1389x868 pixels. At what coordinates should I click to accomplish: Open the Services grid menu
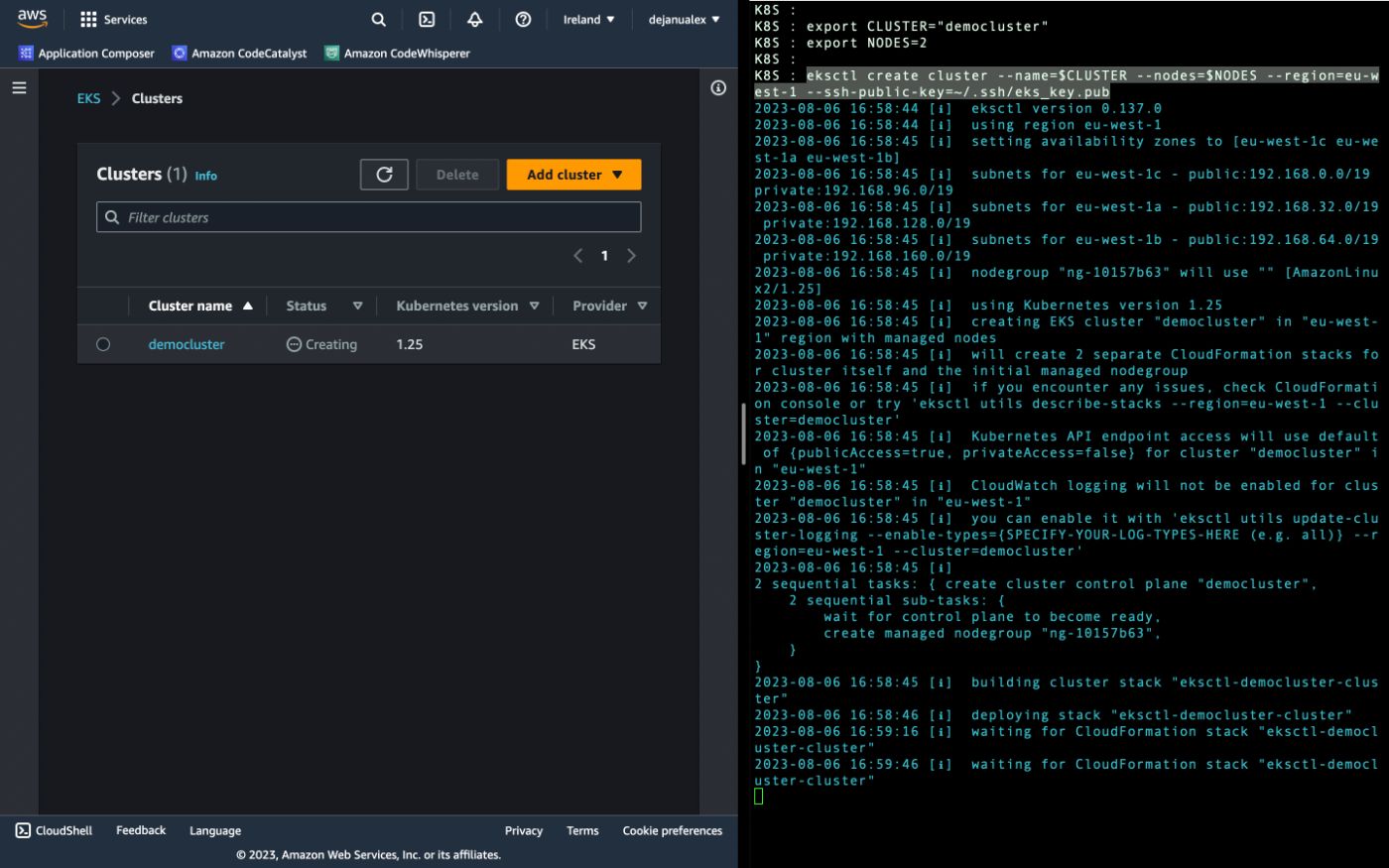click(113, 19)
